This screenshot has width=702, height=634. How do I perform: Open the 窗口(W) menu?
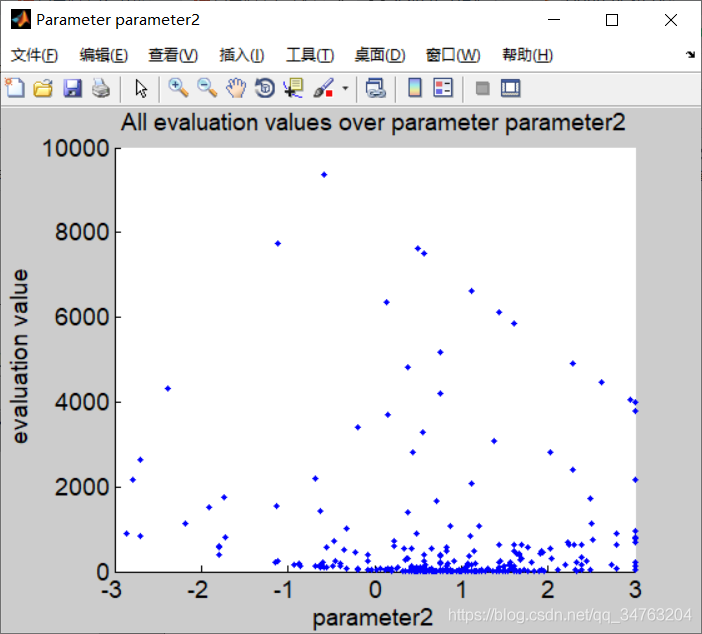pos(453,55)
